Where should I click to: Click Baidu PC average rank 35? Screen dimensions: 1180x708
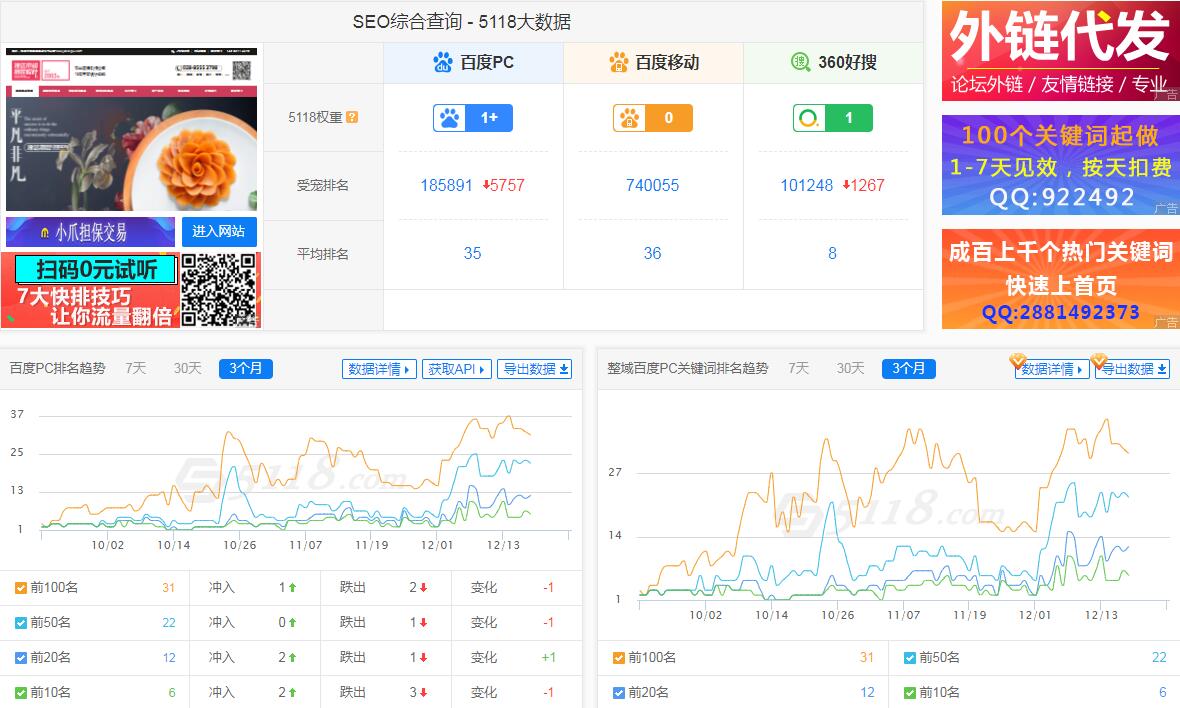[473, 254]
